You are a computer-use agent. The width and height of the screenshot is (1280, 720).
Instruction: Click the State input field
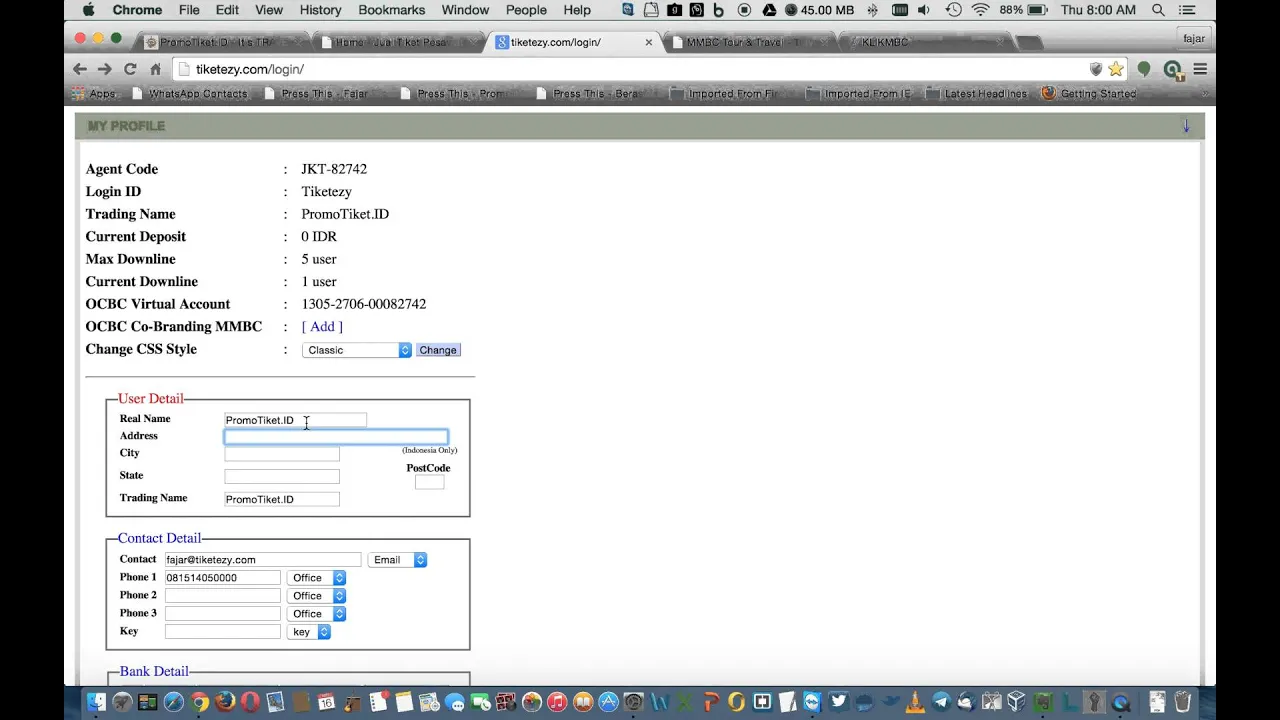tap(282, 477)
